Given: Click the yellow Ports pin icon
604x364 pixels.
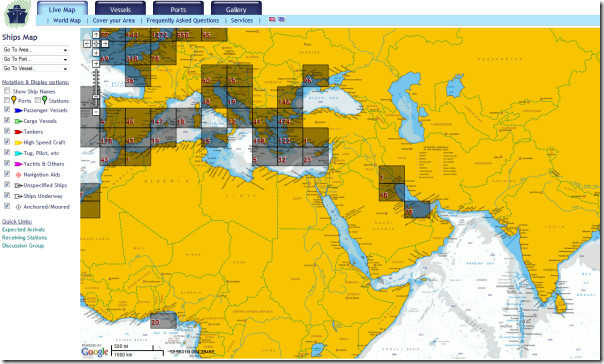Looking at the screenshot, I should click(14, 100).
